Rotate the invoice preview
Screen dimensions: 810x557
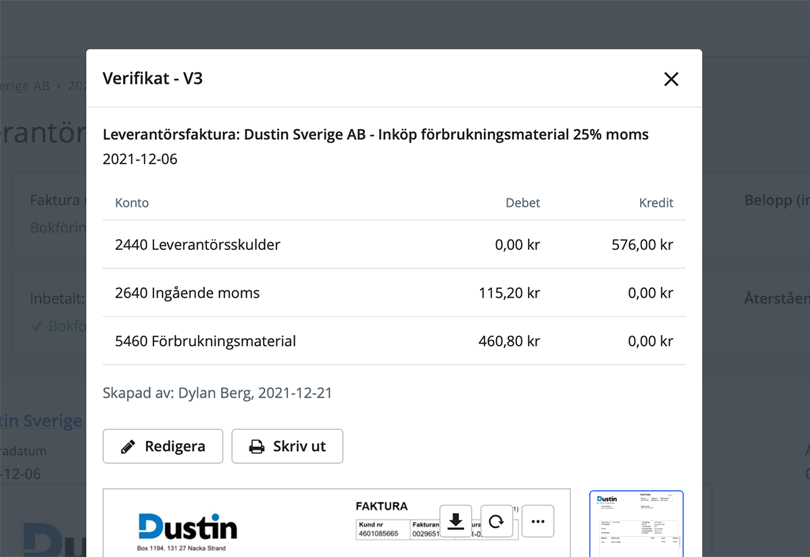point(496,521)
